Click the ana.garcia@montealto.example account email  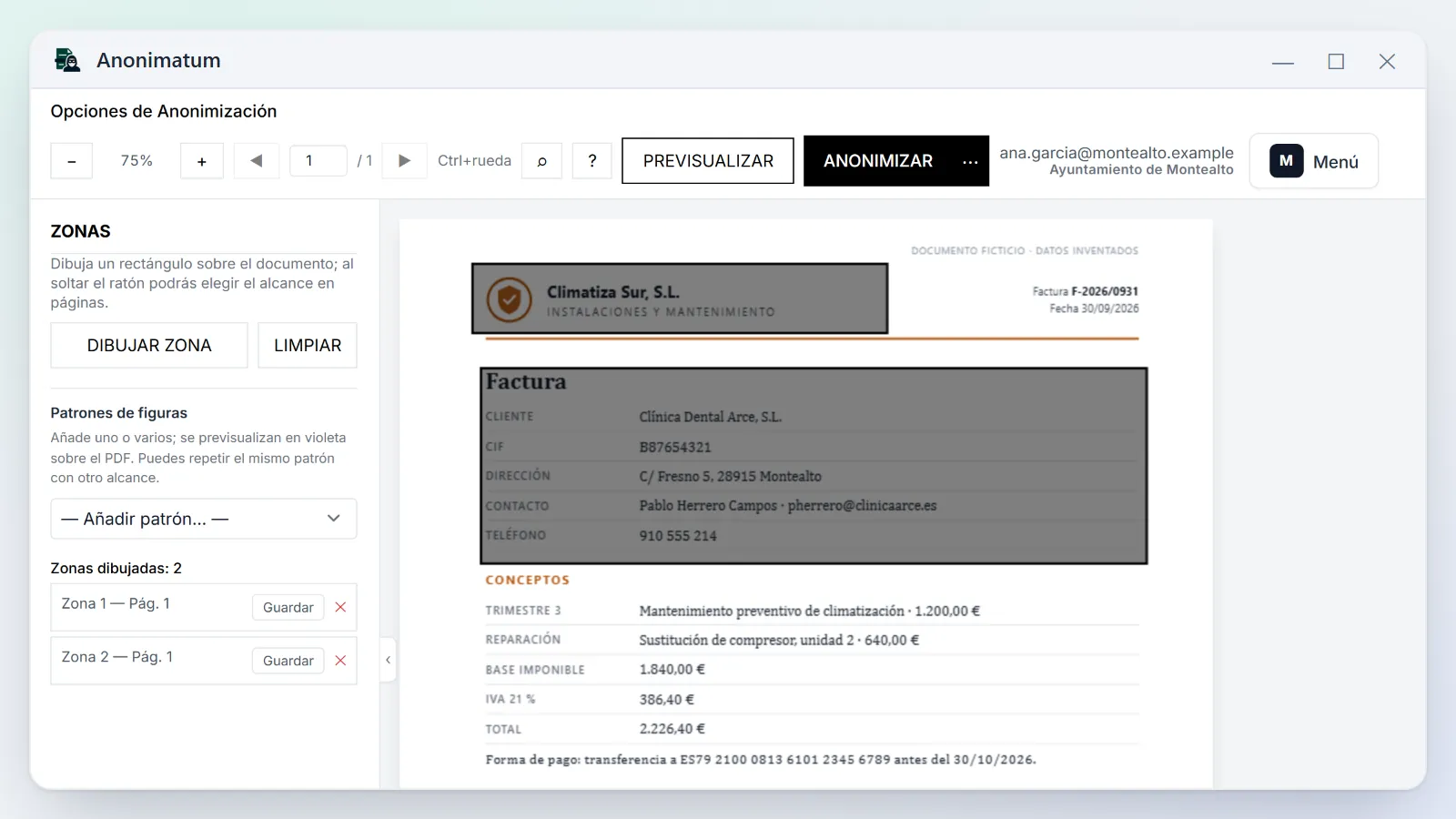tap(1117, 153)
